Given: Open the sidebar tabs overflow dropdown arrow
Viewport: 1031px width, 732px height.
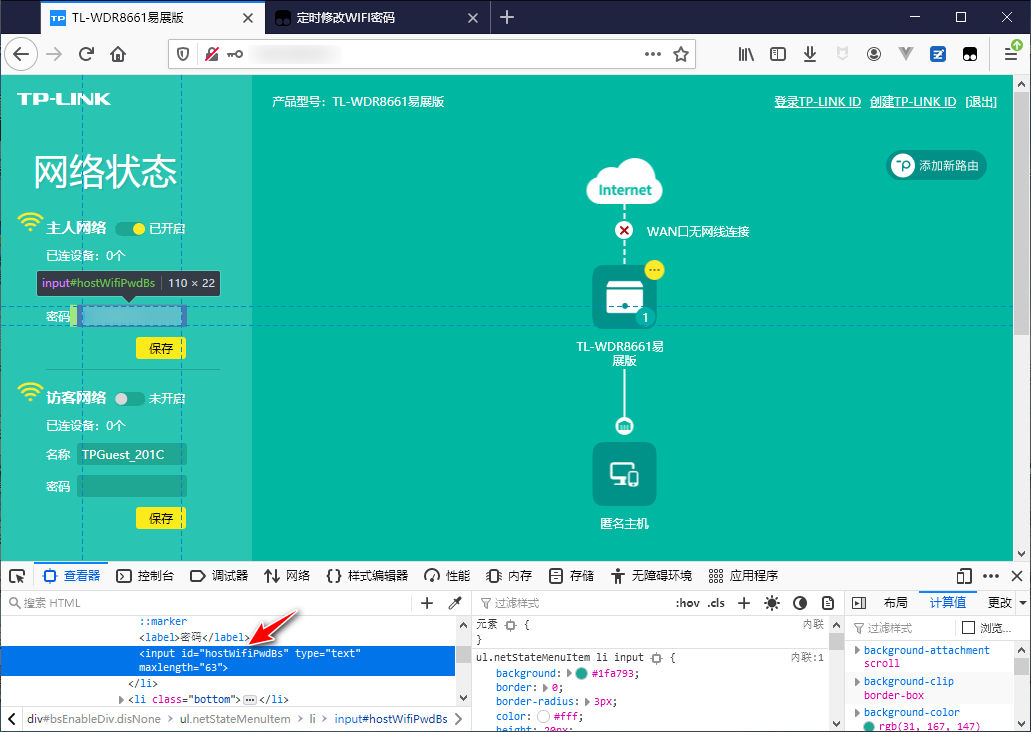Looking at the screenshot, I should pyautogui.click(x=1022, y=602).
